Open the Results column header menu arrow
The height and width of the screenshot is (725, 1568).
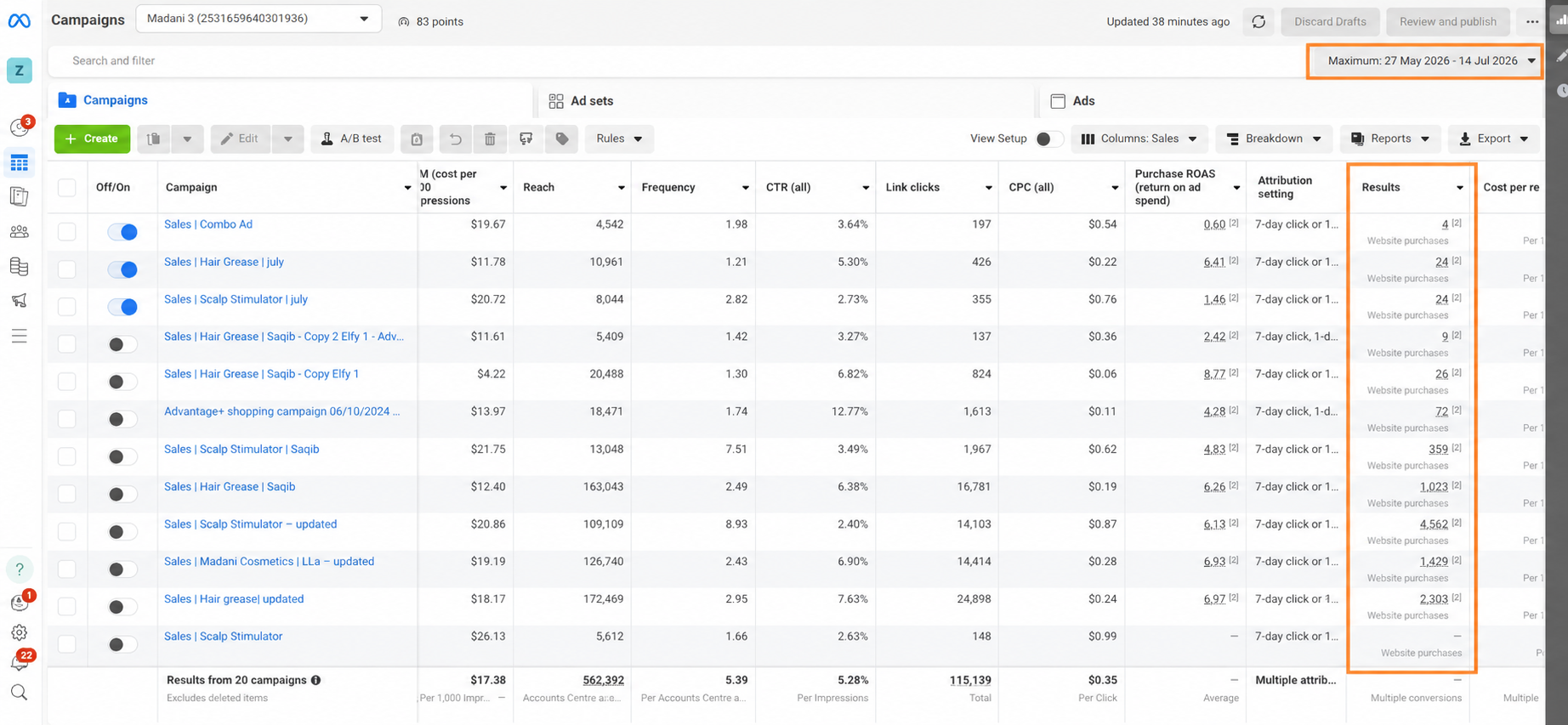[x=1460, y=188]
